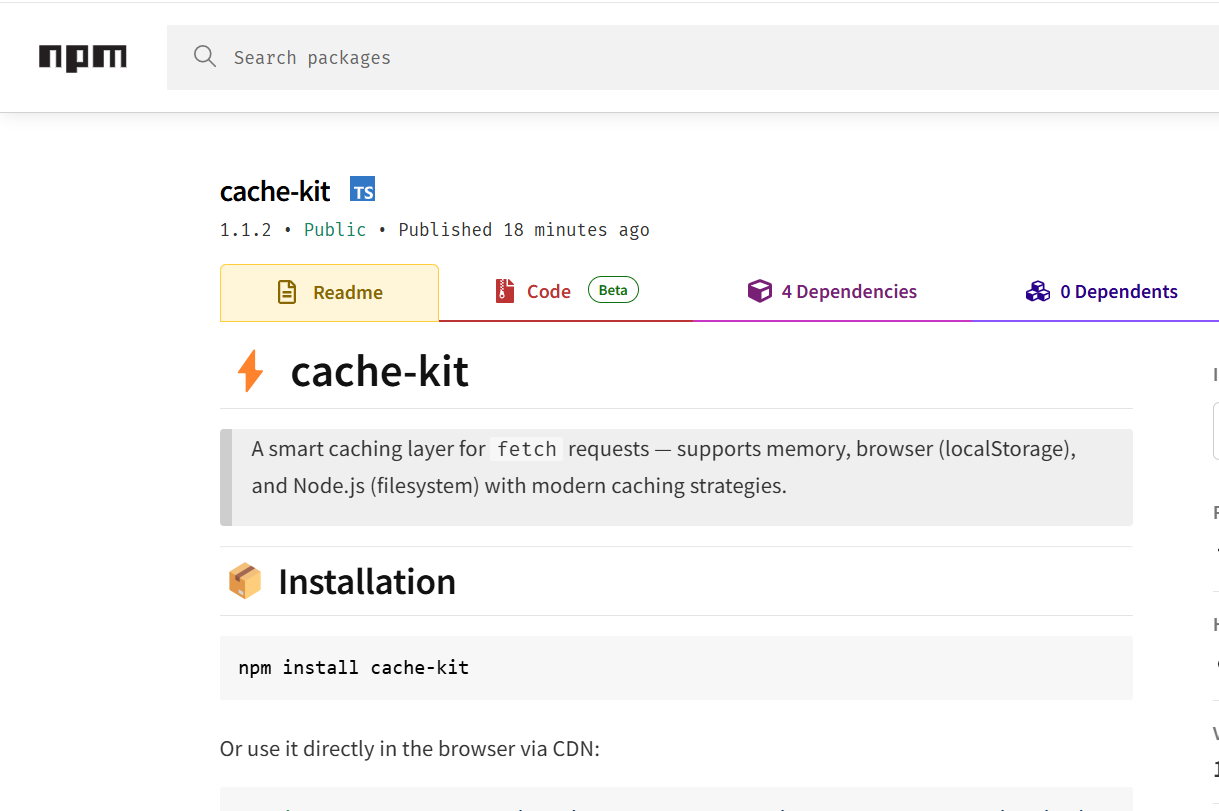Click the Code archive file icon
This screenshot has width=1219, height=811.
(x=505, y=291)
